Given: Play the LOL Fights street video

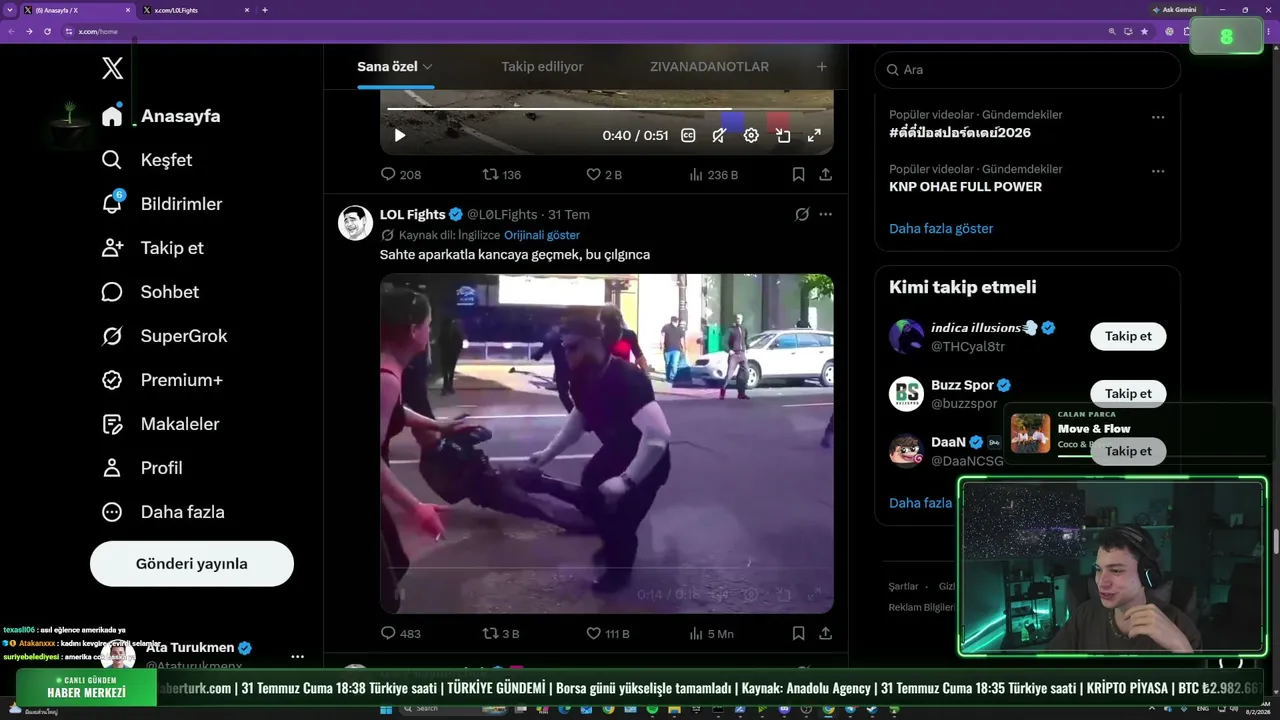Looking at the screenshot, I should (606, 443).
